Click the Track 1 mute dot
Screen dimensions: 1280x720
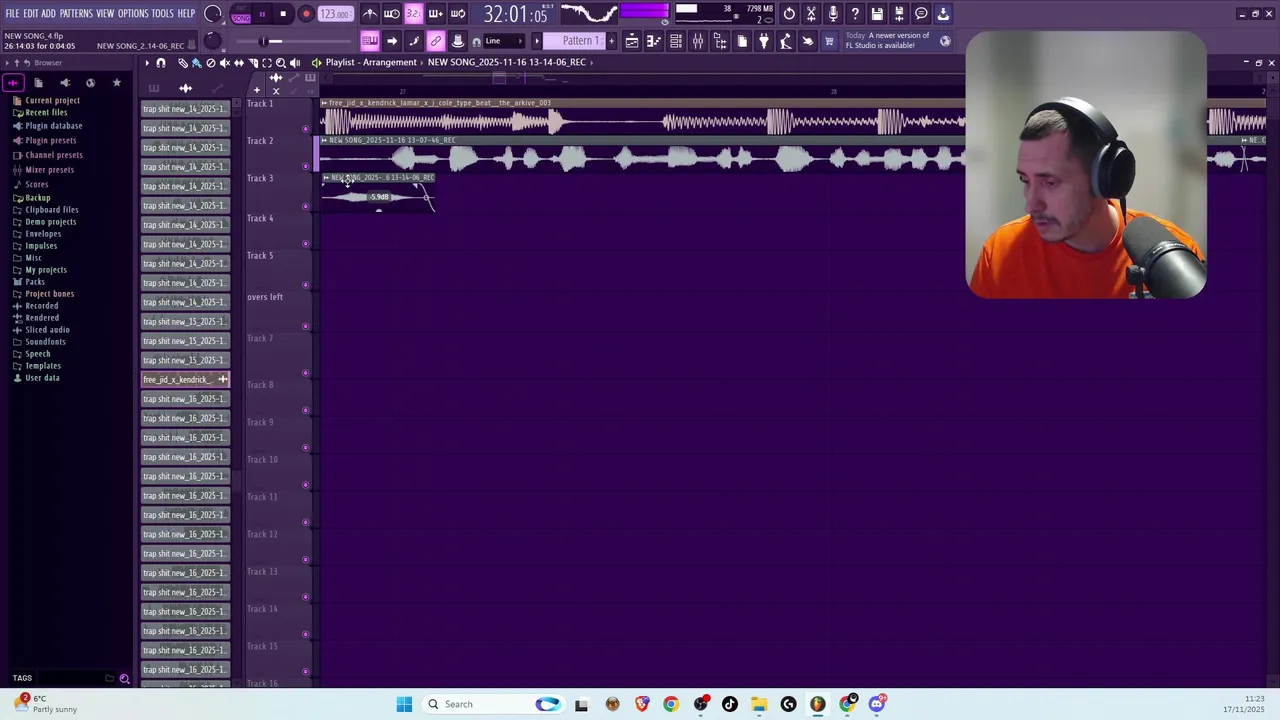[x=306, y=129]
